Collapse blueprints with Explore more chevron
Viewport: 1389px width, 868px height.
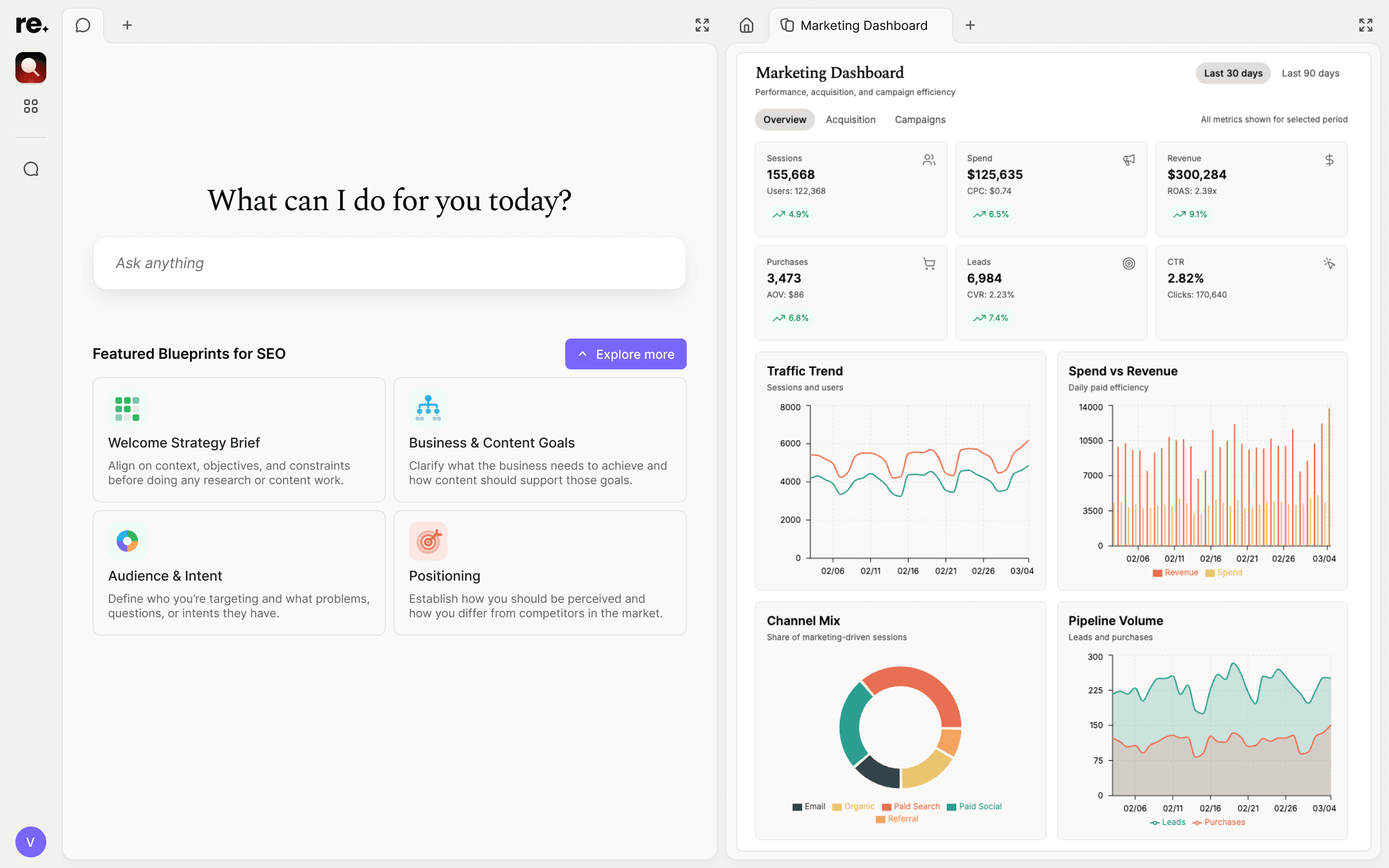coord(583,354)
